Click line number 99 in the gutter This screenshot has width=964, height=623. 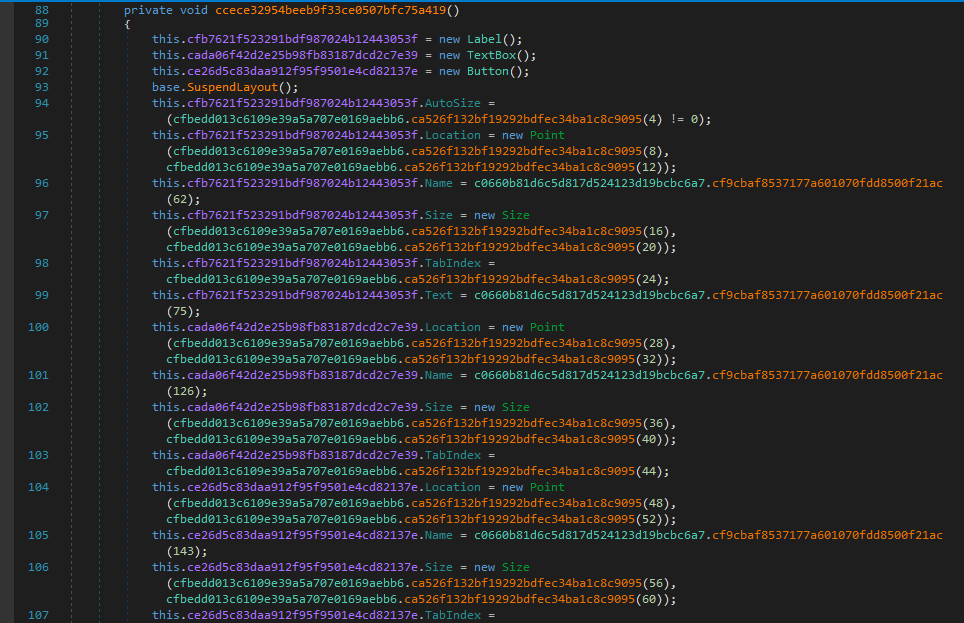[42, 295]
